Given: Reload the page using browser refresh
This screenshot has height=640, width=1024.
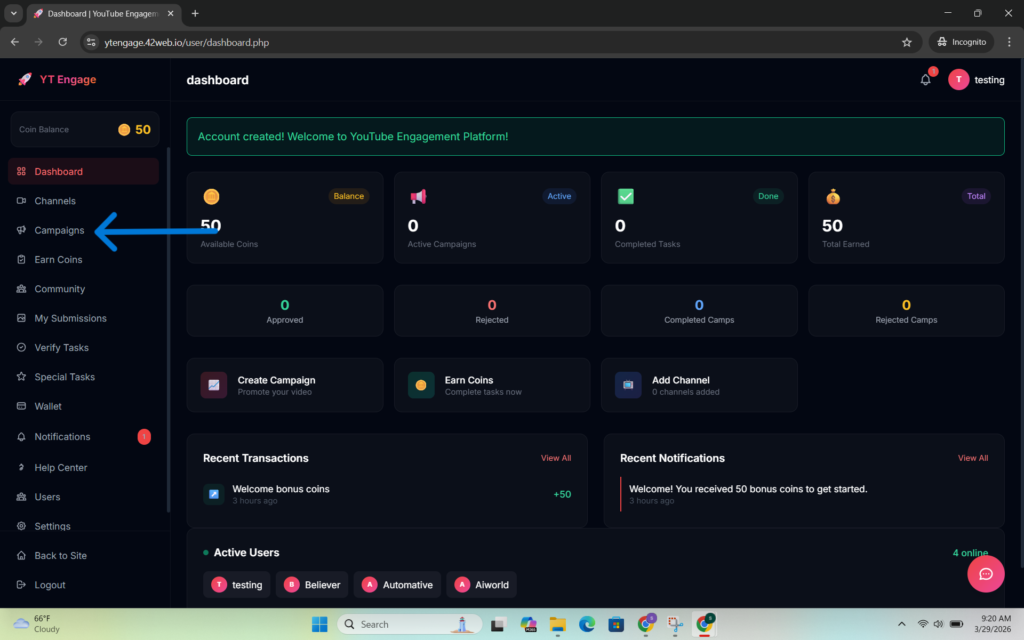Looking at the screenshot, I should 62,42.
